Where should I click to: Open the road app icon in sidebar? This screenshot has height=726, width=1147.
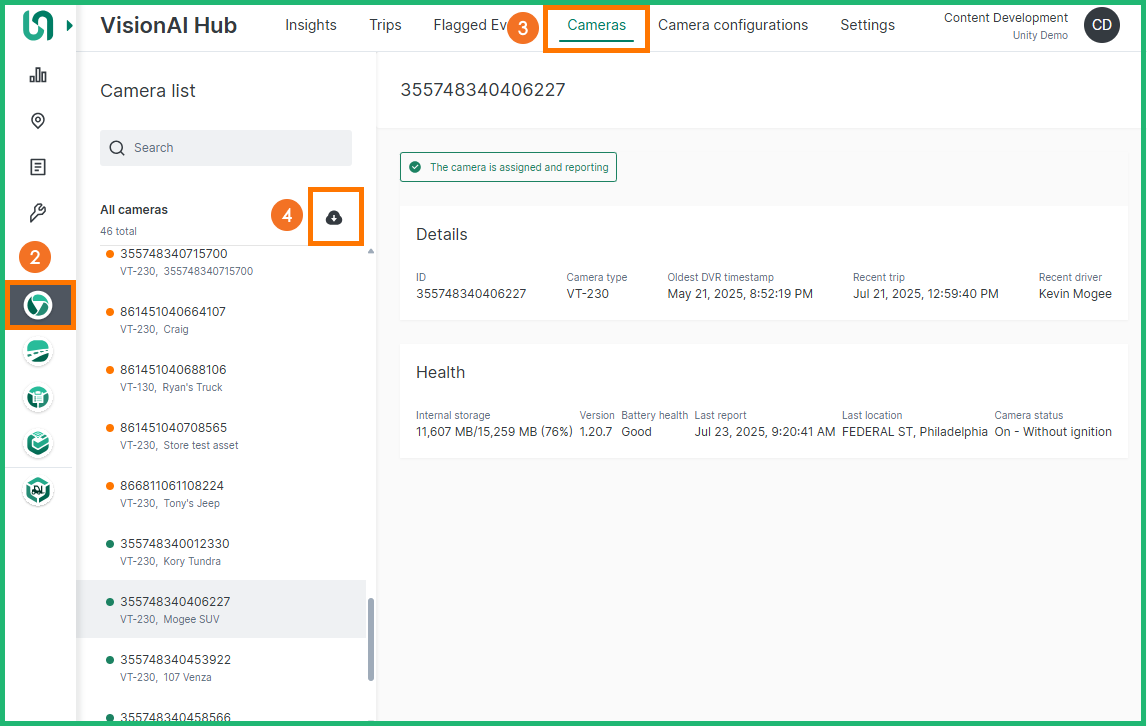click(38, 351)
